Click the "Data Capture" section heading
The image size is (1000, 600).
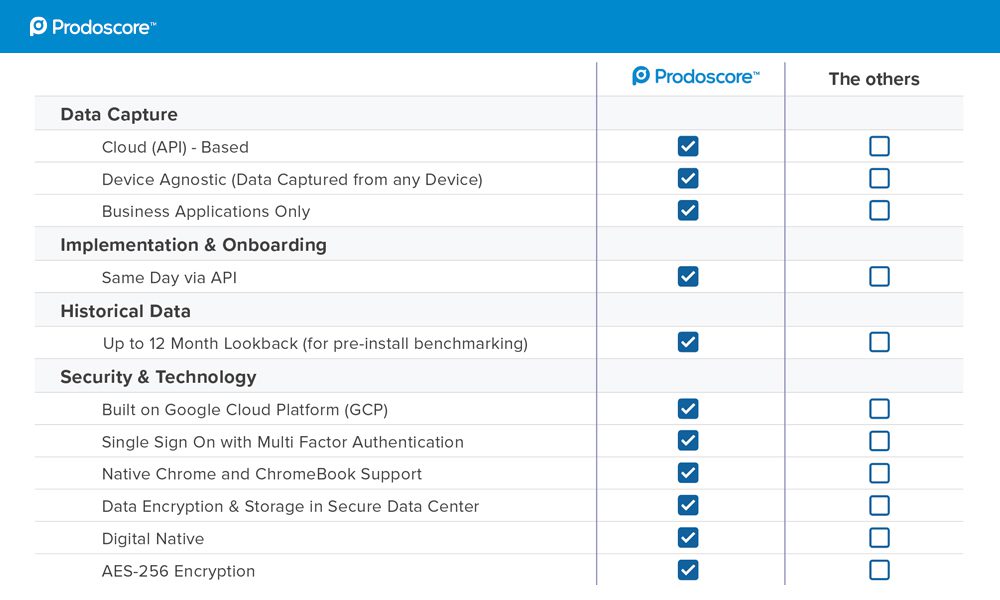(x=119, y=115)
